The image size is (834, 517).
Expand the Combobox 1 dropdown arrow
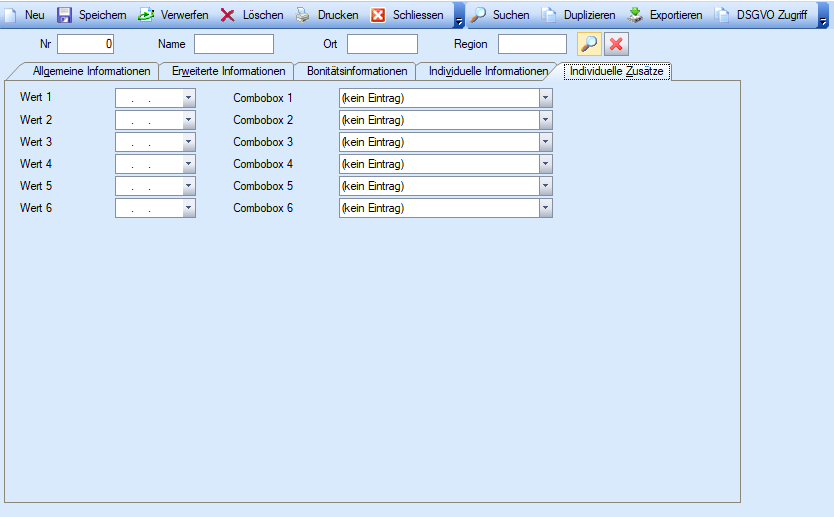click(545, 98)
